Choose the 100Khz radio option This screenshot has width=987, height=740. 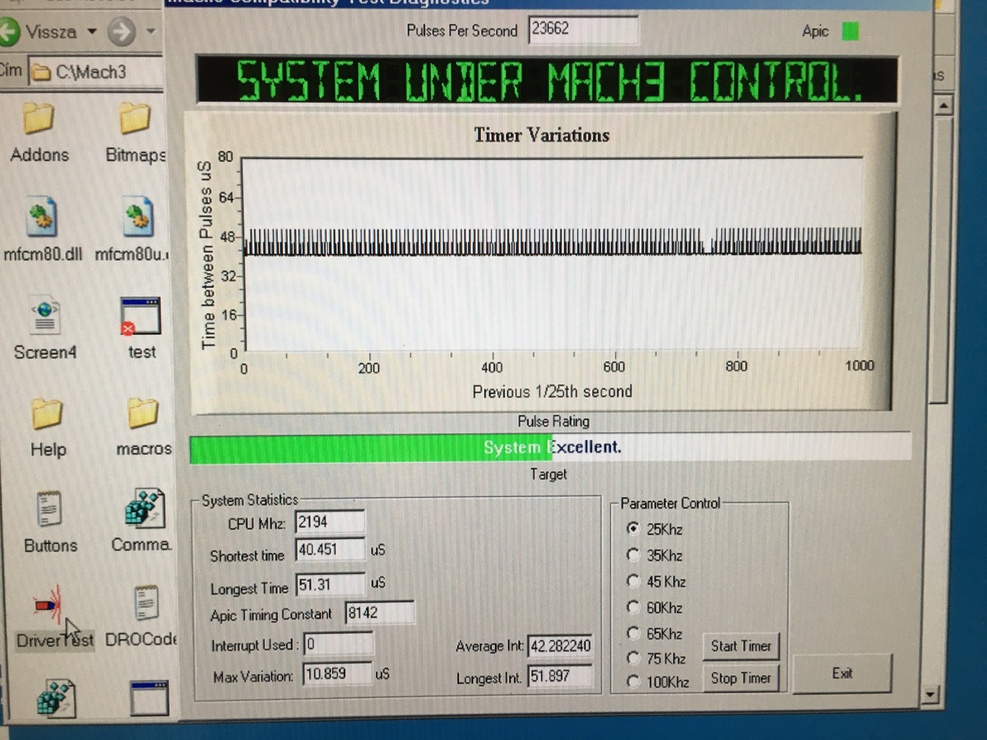(632, 682)
